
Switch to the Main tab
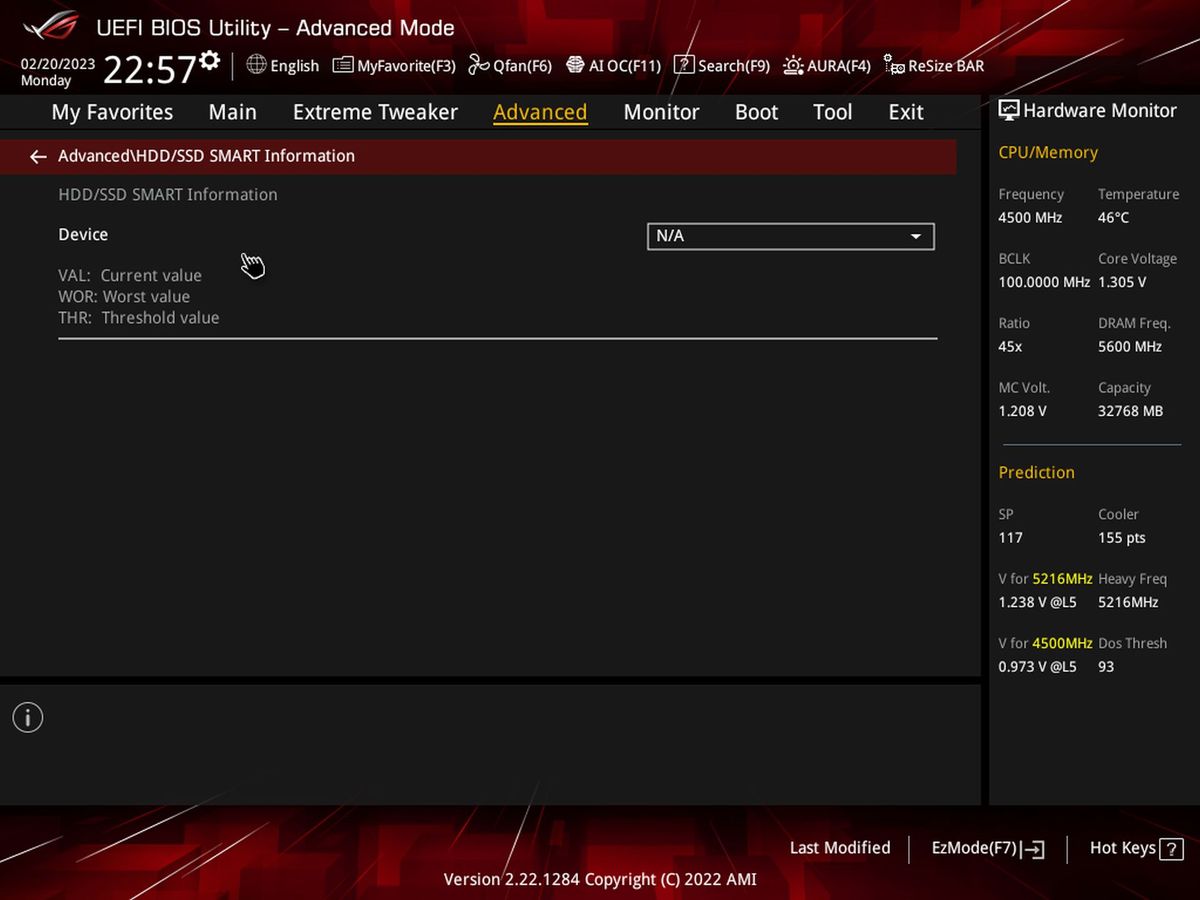coord(232,112)
